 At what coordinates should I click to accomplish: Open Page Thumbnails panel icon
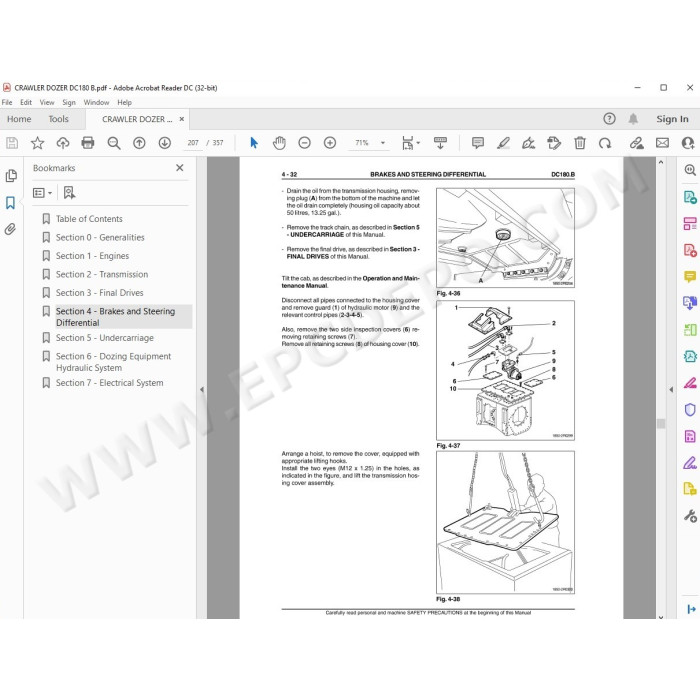click(11, 176)
